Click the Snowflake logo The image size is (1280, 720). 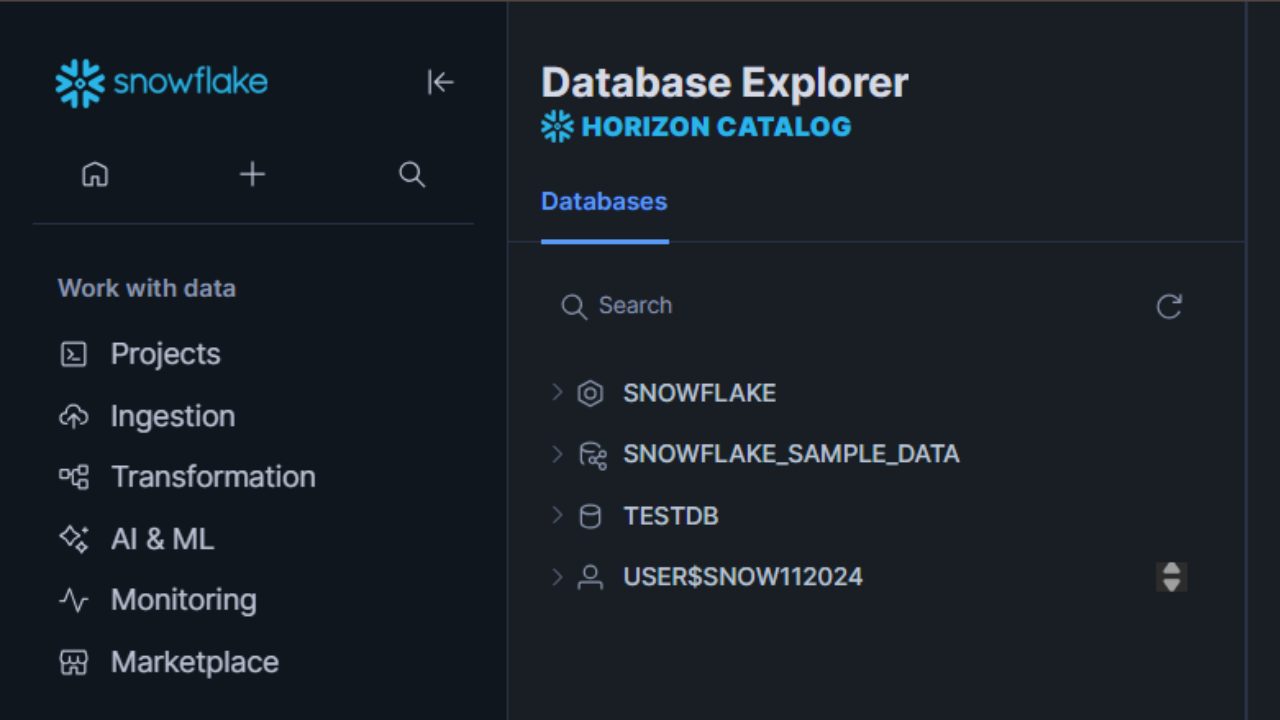tap(160, 82)
